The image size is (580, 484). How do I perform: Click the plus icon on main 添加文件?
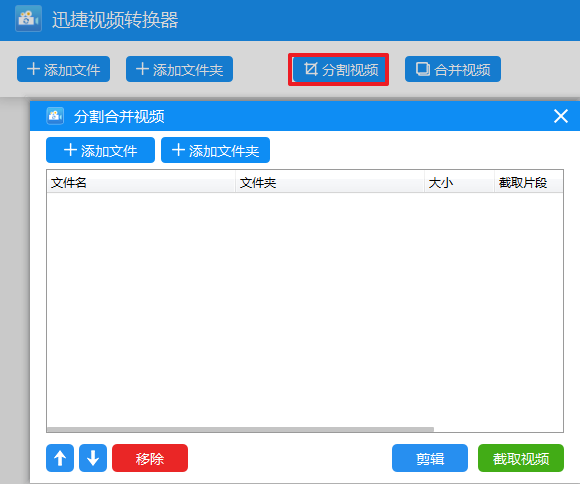33,69
